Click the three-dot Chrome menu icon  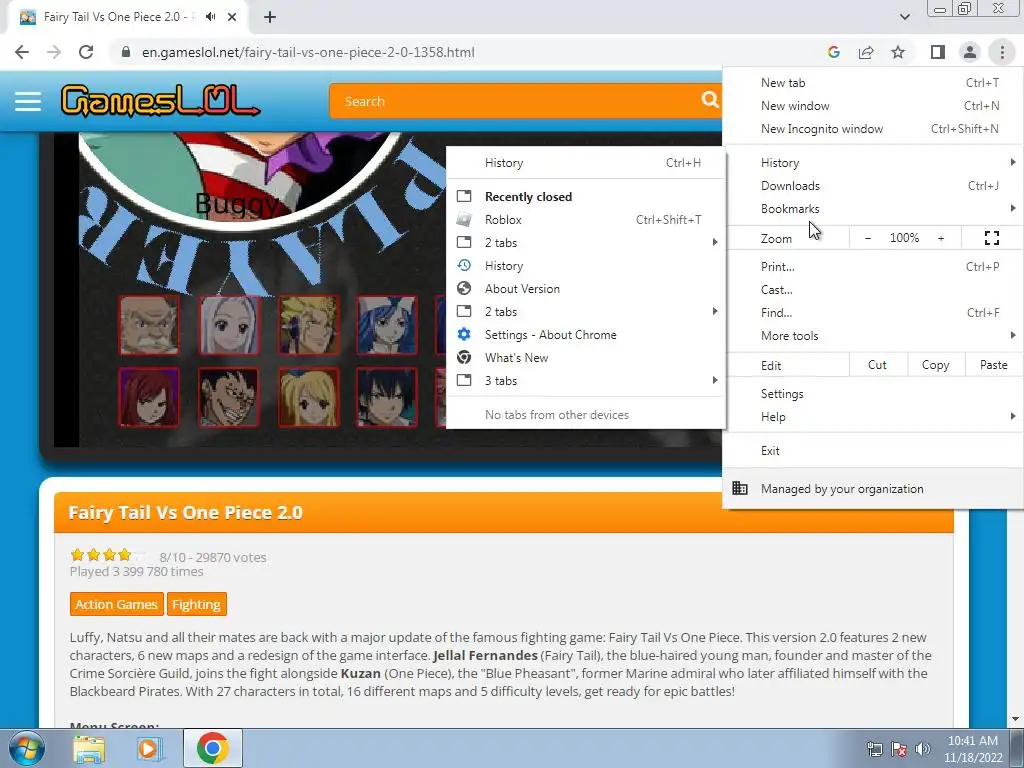coord(1002,52)
